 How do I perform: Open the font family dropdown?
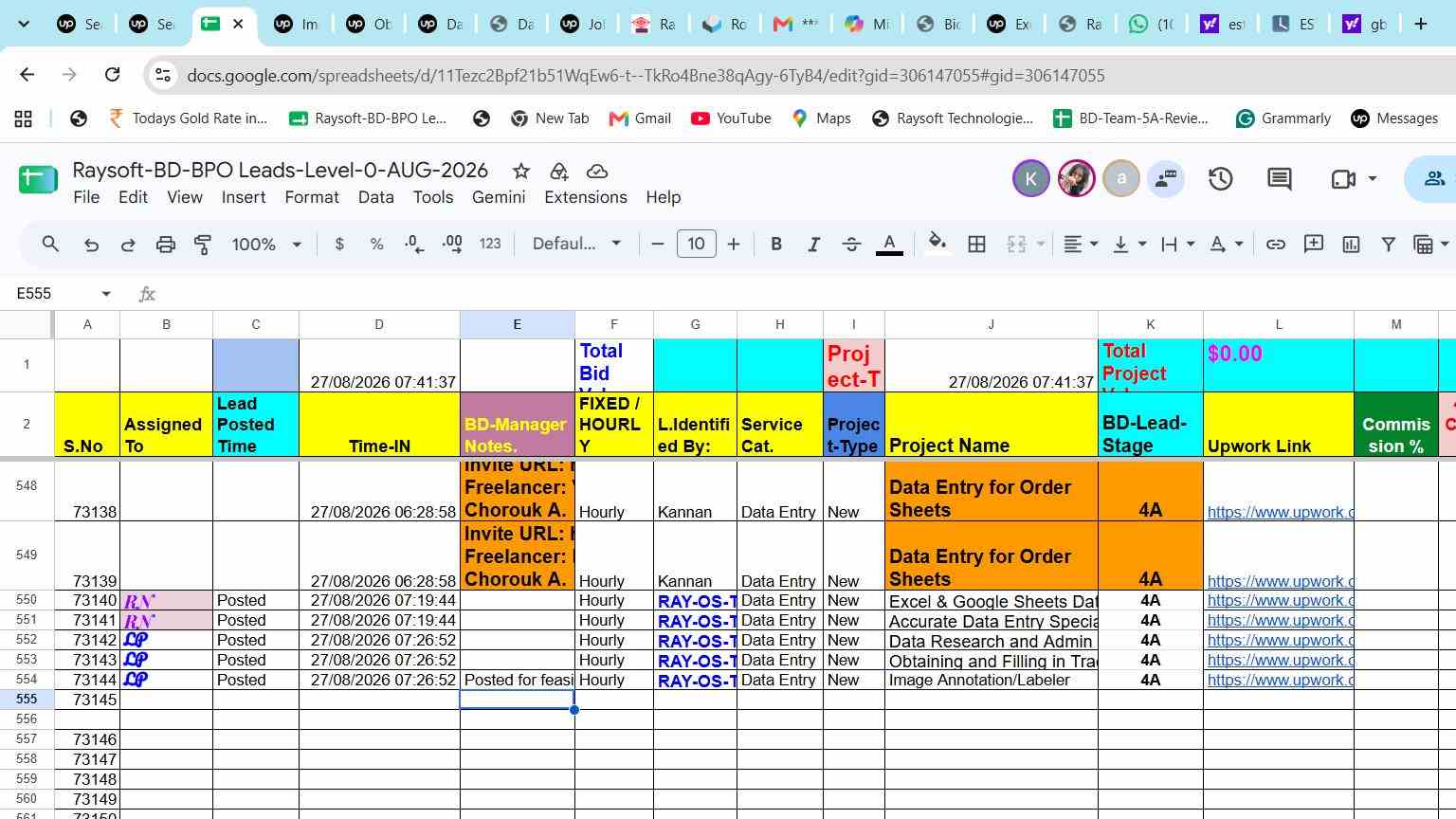click(x=576, y=245)
